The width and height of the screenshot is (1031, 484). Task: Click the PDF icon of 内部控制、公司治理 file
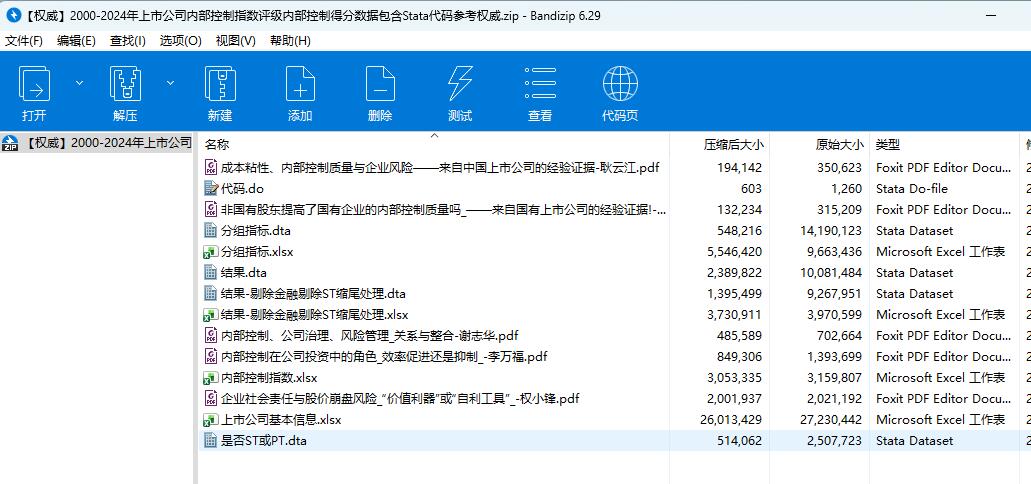[211, 336]
